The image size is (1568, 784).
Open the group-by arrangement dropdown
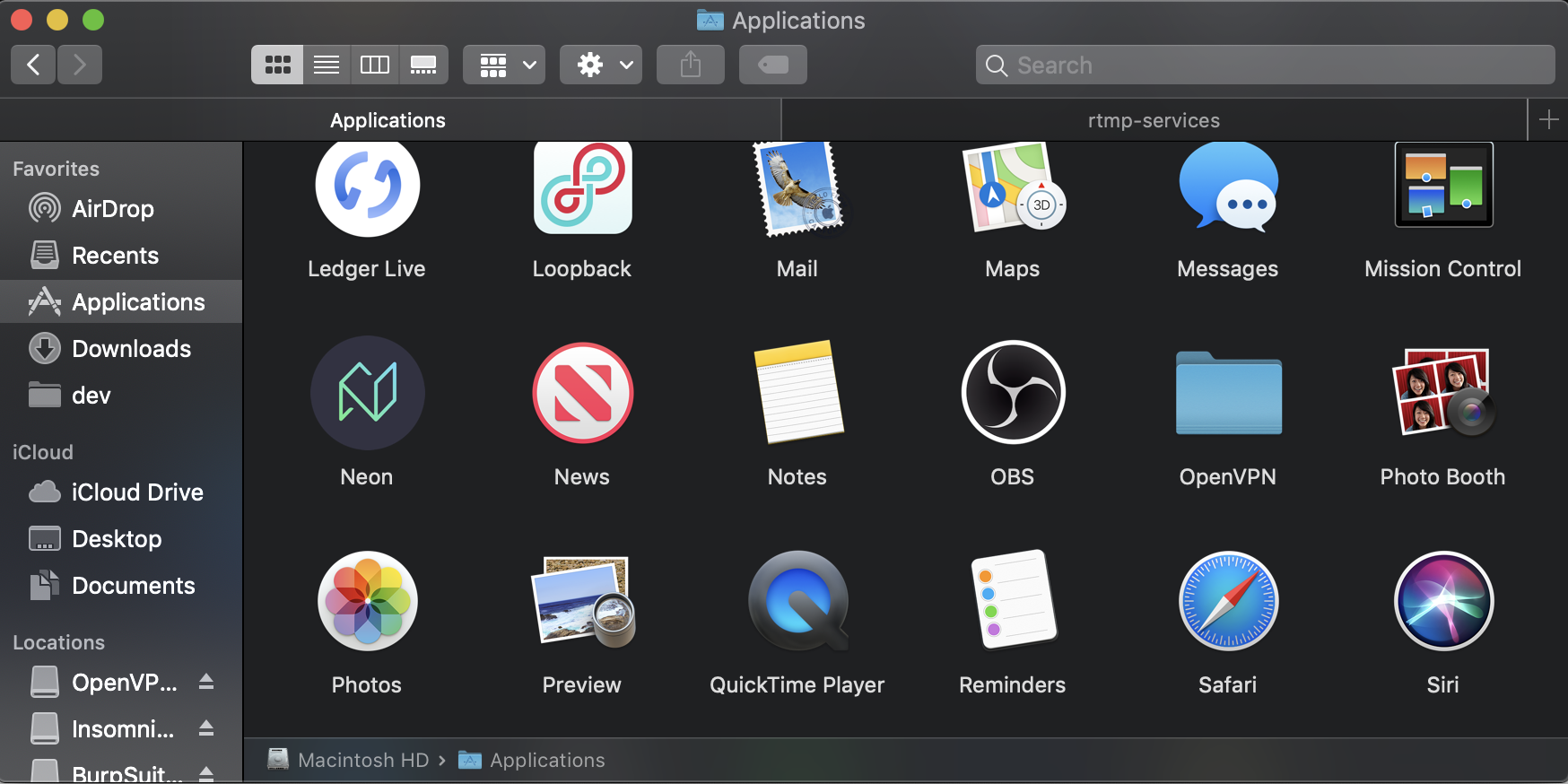point(504,65)
